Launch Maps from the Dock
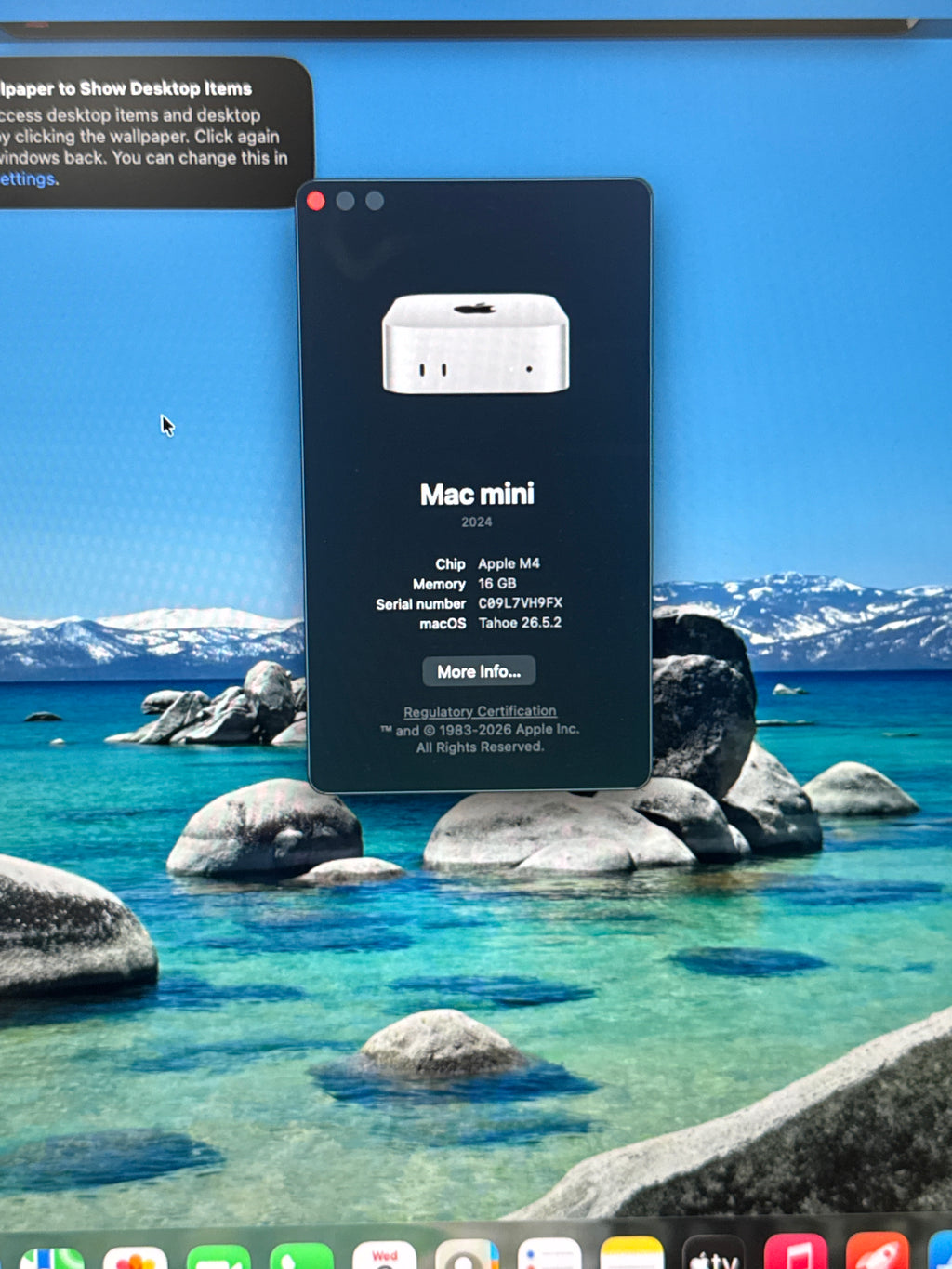Viewport: 952px width, 1269px height. click(52, 1258)
